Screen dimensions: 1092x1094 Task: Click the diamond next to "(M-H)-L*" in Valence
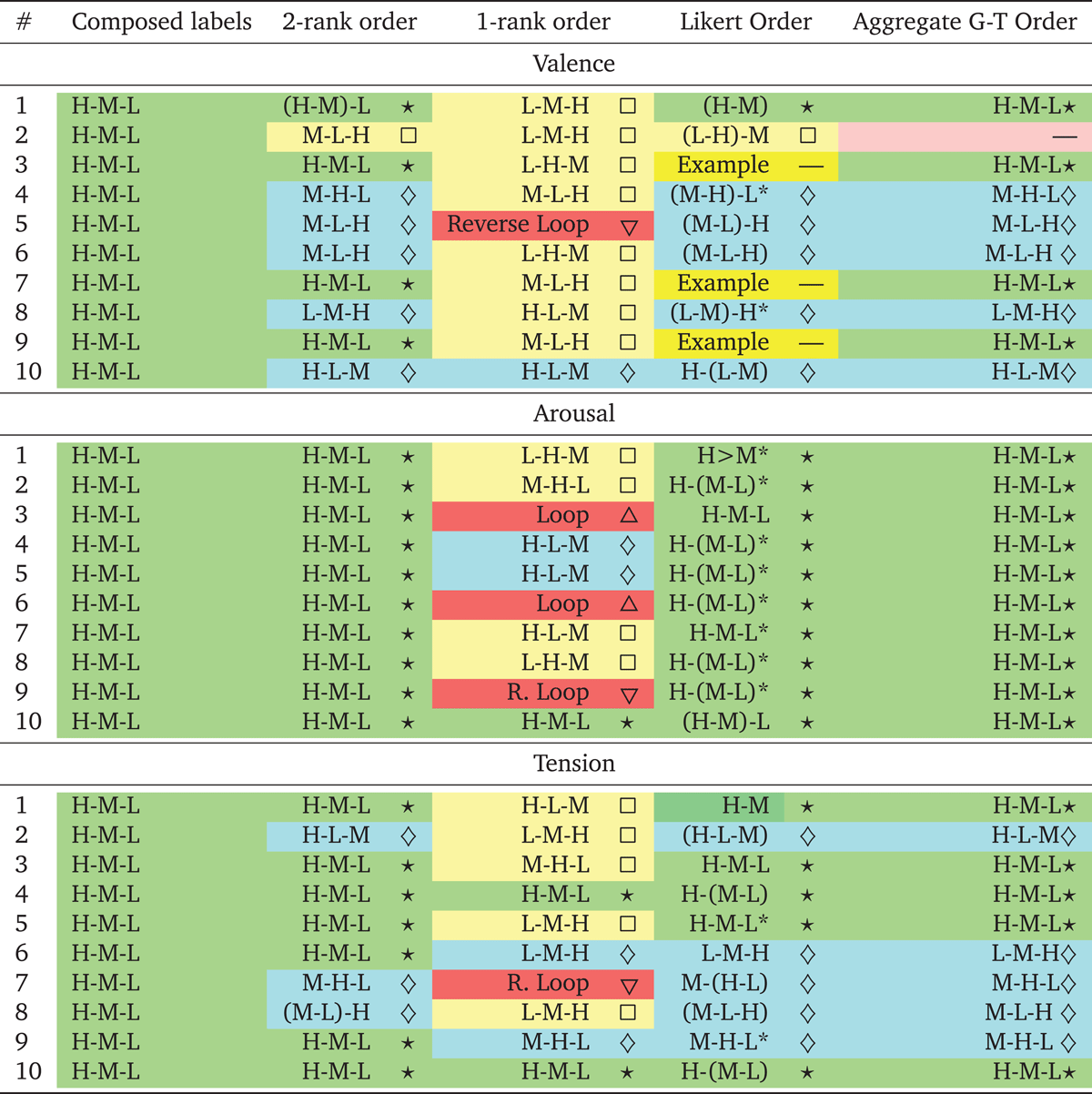tap(807, 195)
